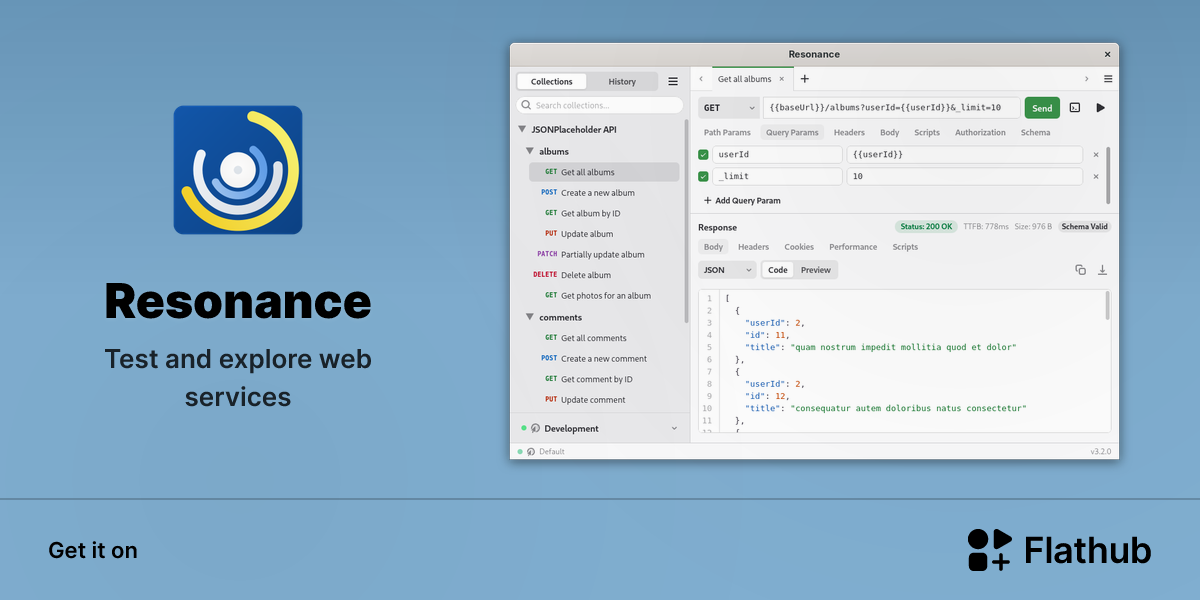Click the _limit value field containing 10
Image resolution: width=1200 pixels, height=600 pixels.
(964, 177)
